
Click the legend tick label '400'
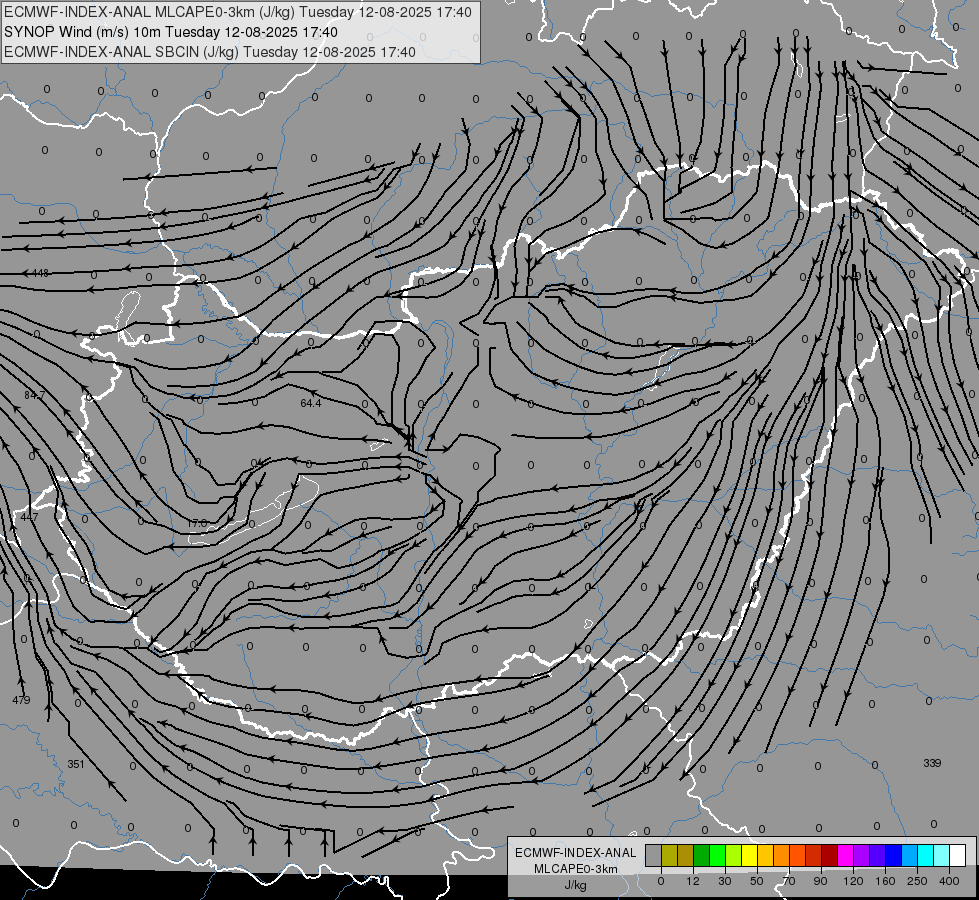point(949,881)
